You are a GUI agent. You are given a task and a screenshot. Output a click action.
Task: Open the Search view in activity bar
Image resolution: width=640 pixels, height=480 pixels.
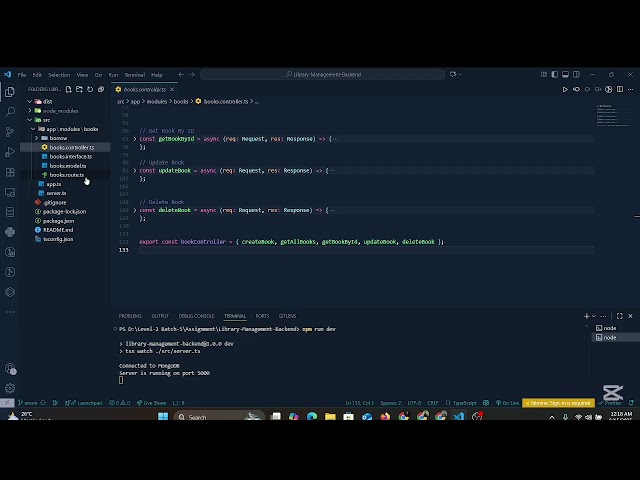click(x=10, y=112)
